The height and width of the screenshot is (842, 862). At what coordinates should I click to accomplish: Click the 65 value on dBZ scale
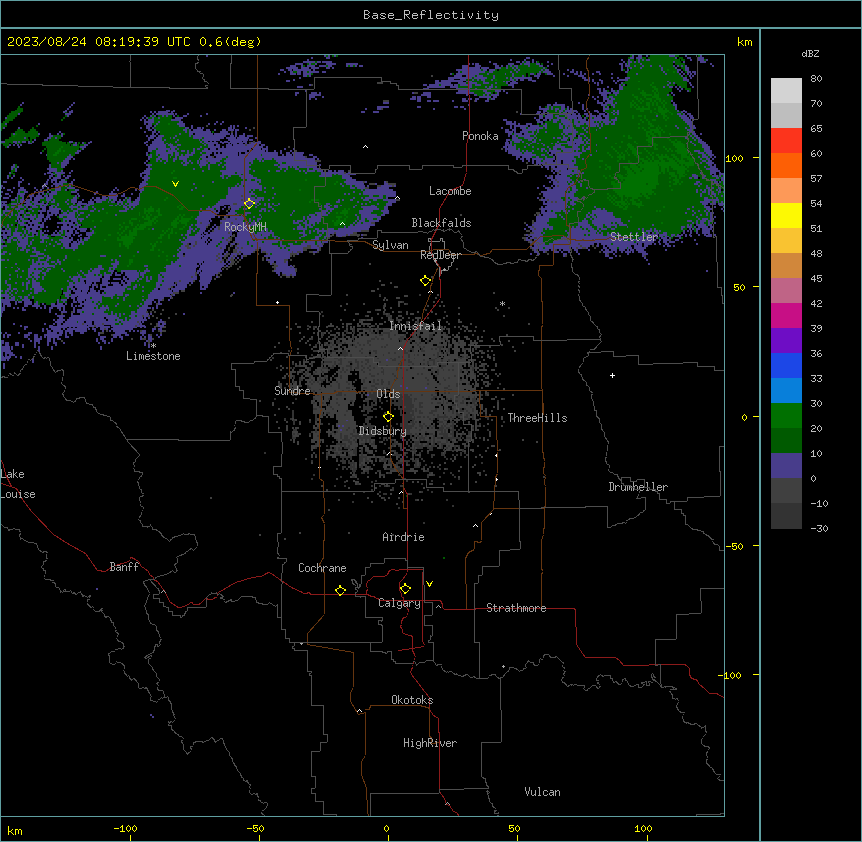click(816, 129)
